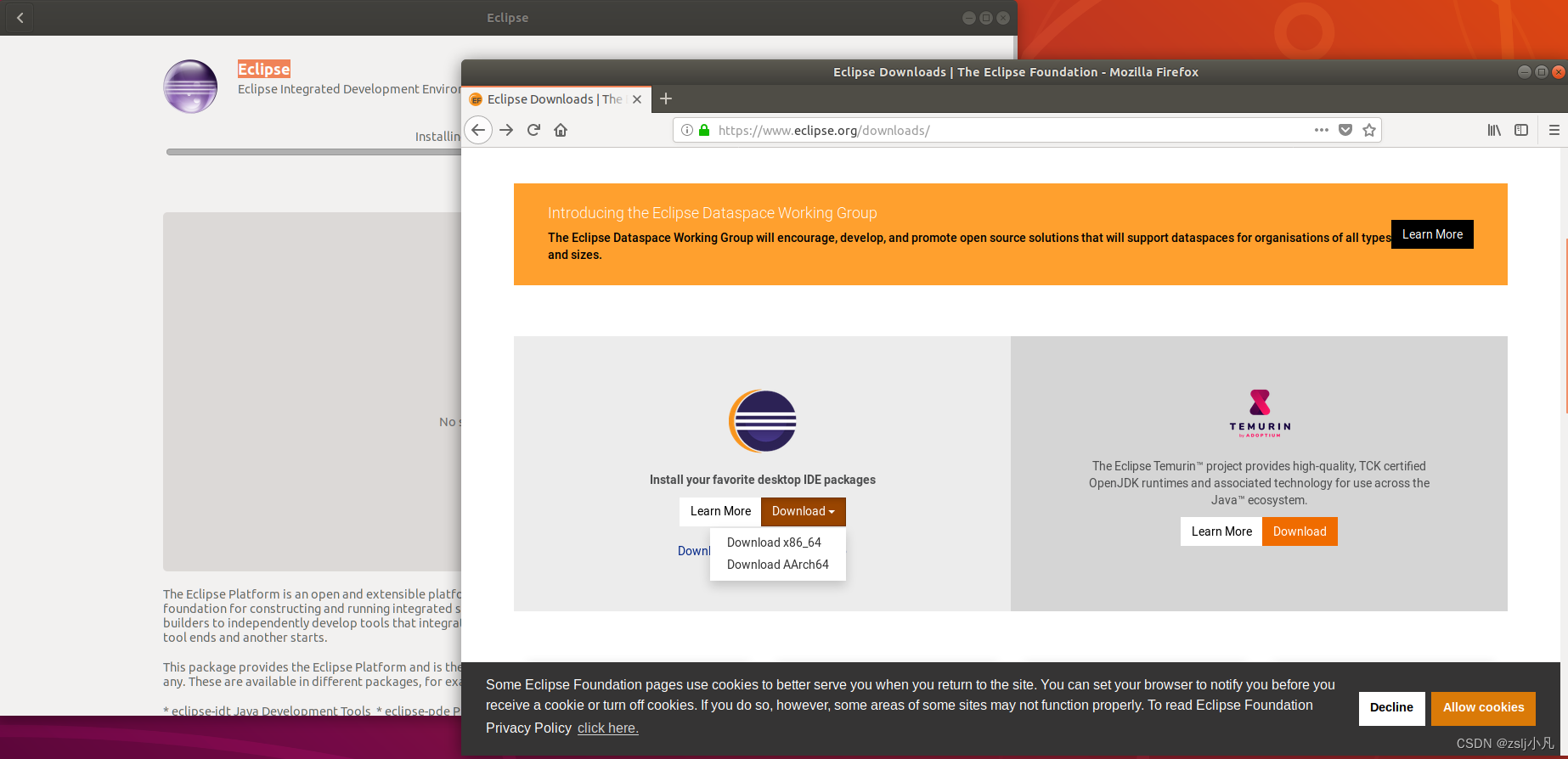The image size is (1568, 759).
Task: Close the Firefox window
Action: click(x=1558, y=72)
